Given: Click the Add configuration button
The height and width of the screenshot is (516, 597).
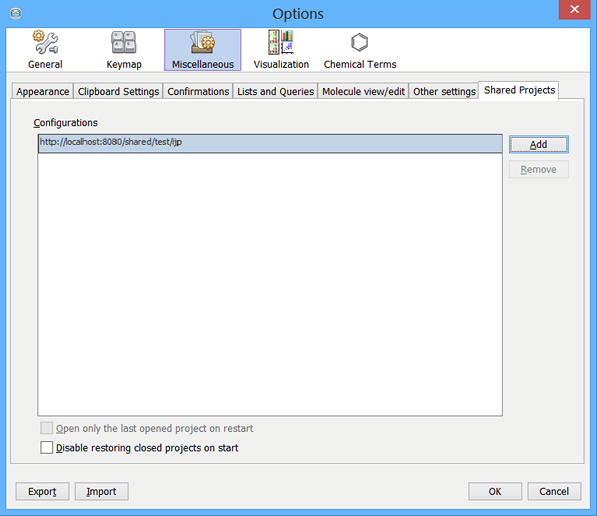Looking at the screenshot, I should [x=539, y=145].
